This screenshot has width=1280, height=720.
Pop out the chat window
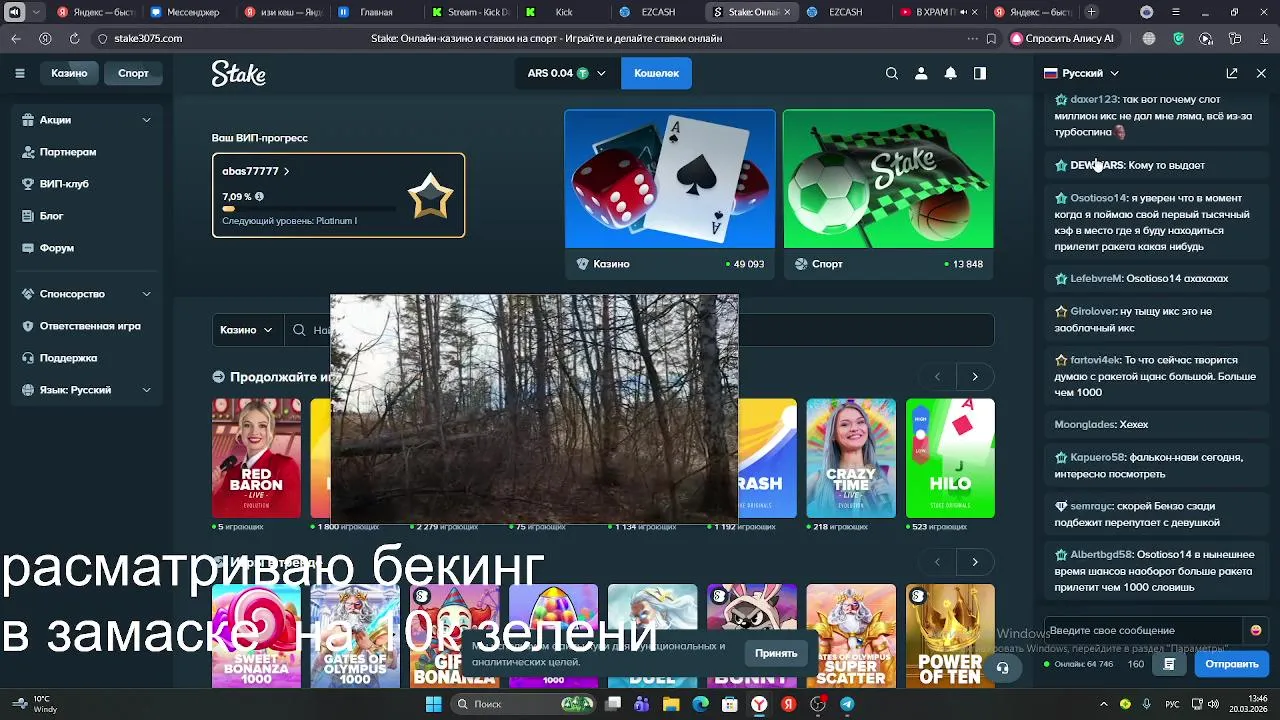1232,73
